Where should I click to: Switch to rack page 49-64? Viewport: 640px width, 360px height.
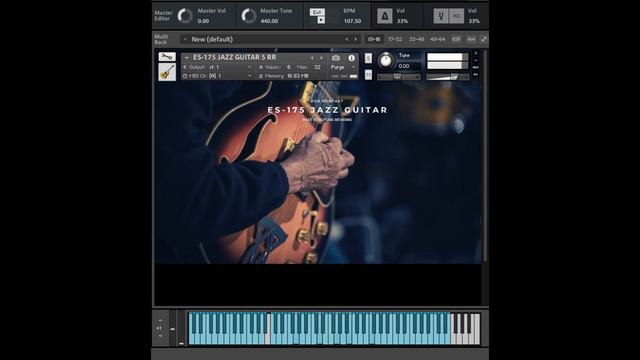pos(438,39)
